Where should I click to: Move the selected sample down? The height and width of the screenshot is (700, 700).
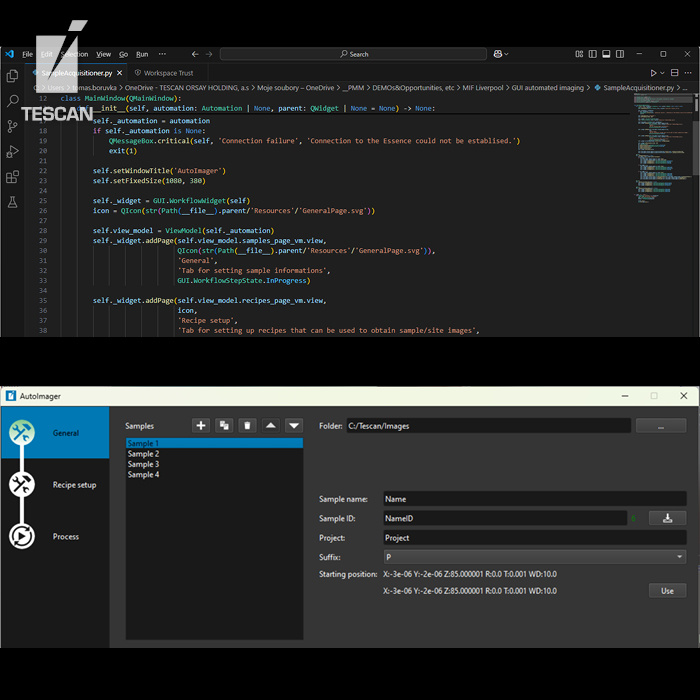tap(294, 425)
